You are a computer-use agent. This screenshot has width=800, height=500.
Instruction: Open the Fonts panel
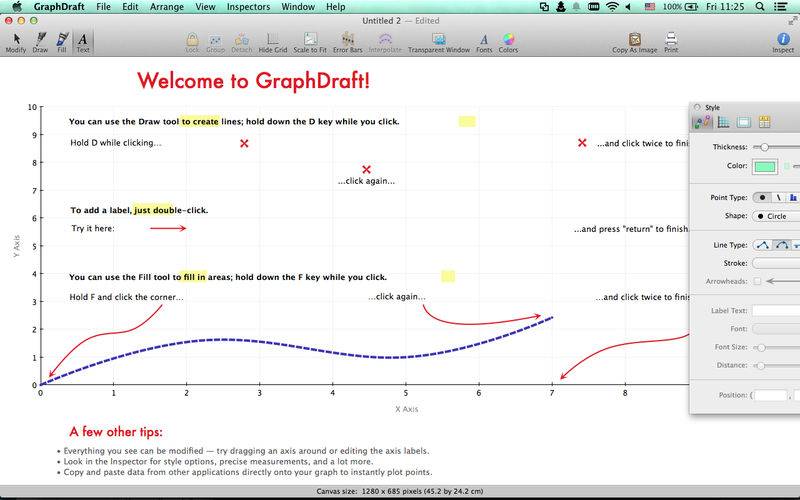click(484, 43)
